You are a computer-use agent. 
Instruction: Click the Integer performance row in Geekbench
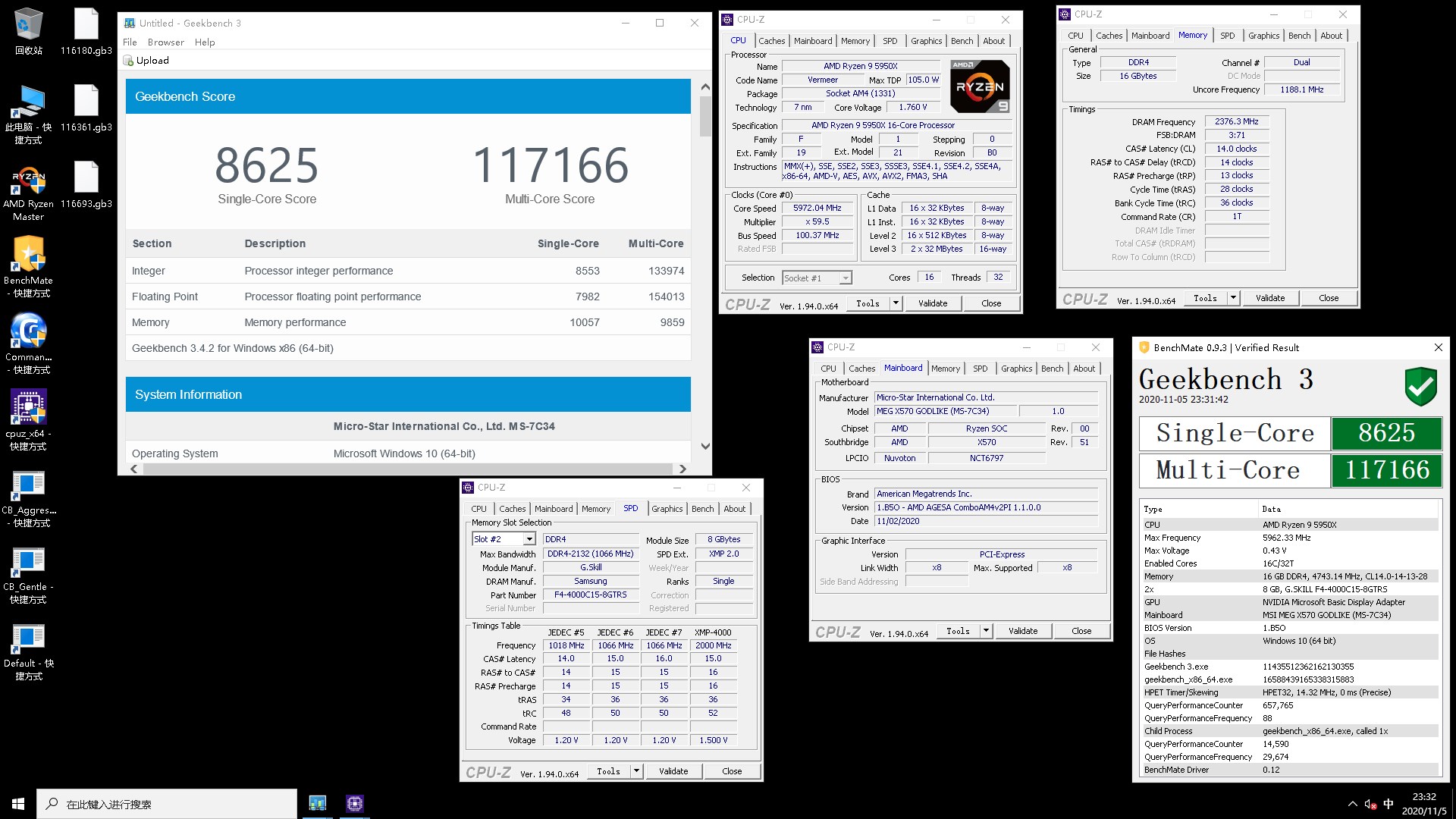(x=408, y=271)
